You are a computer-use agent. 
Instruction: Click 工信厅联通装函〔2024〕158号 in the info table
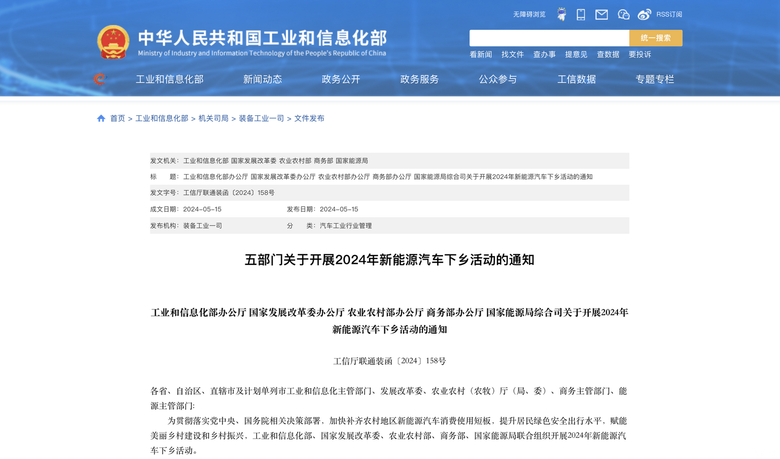229,192
